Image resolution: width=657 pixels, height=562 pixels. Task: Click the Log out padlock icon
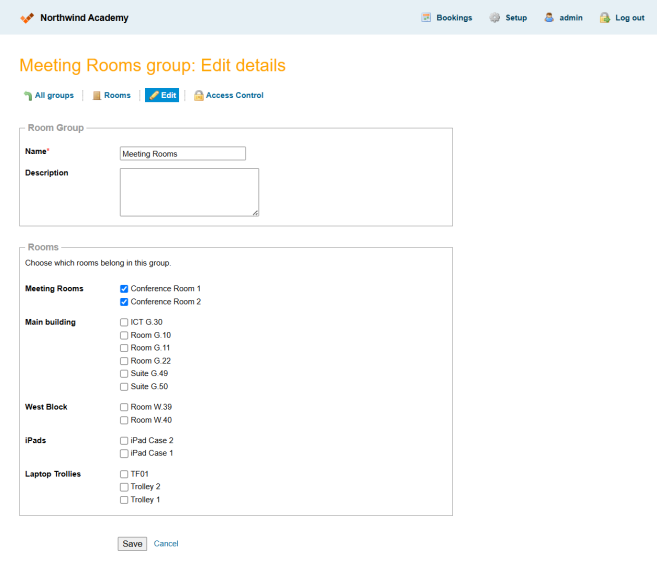[604, 18]
